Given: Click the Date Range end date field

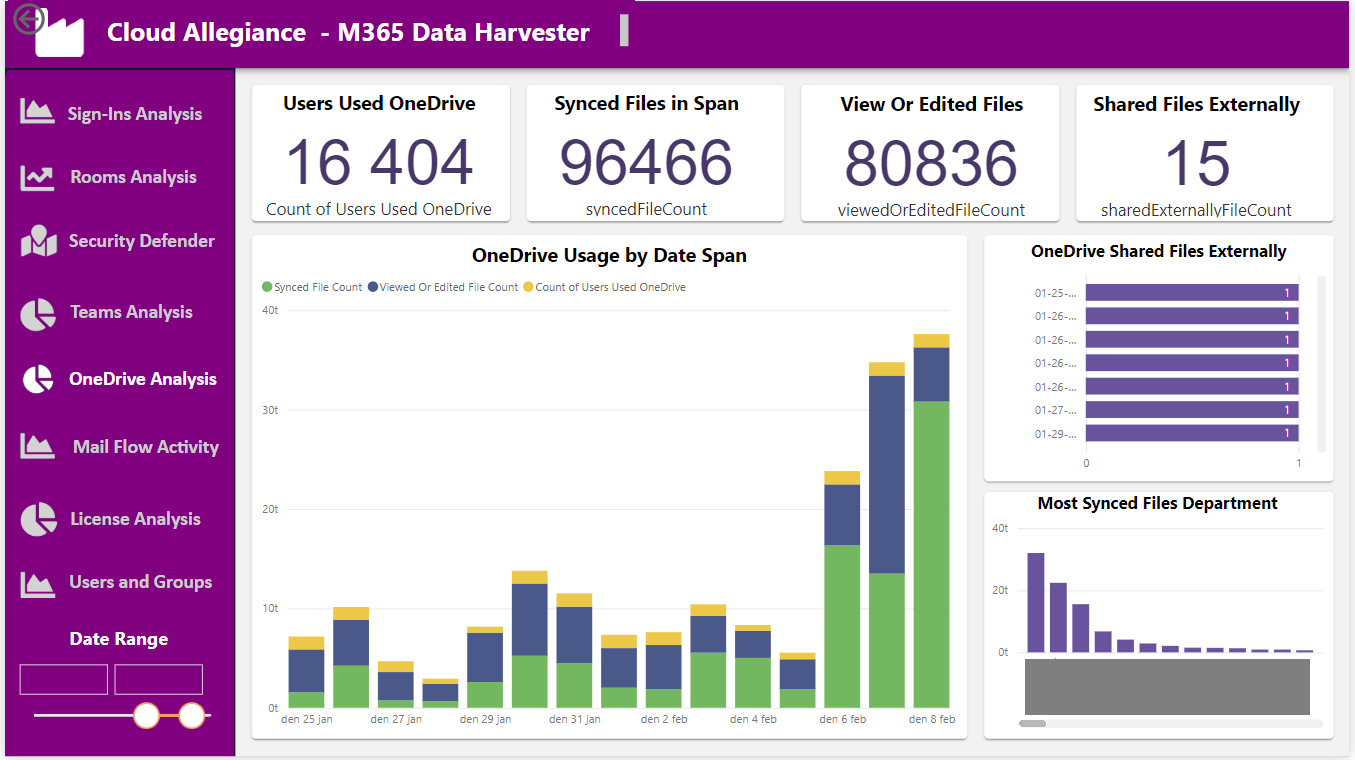Looking at the screenshot, I should [x=159, y=679].
